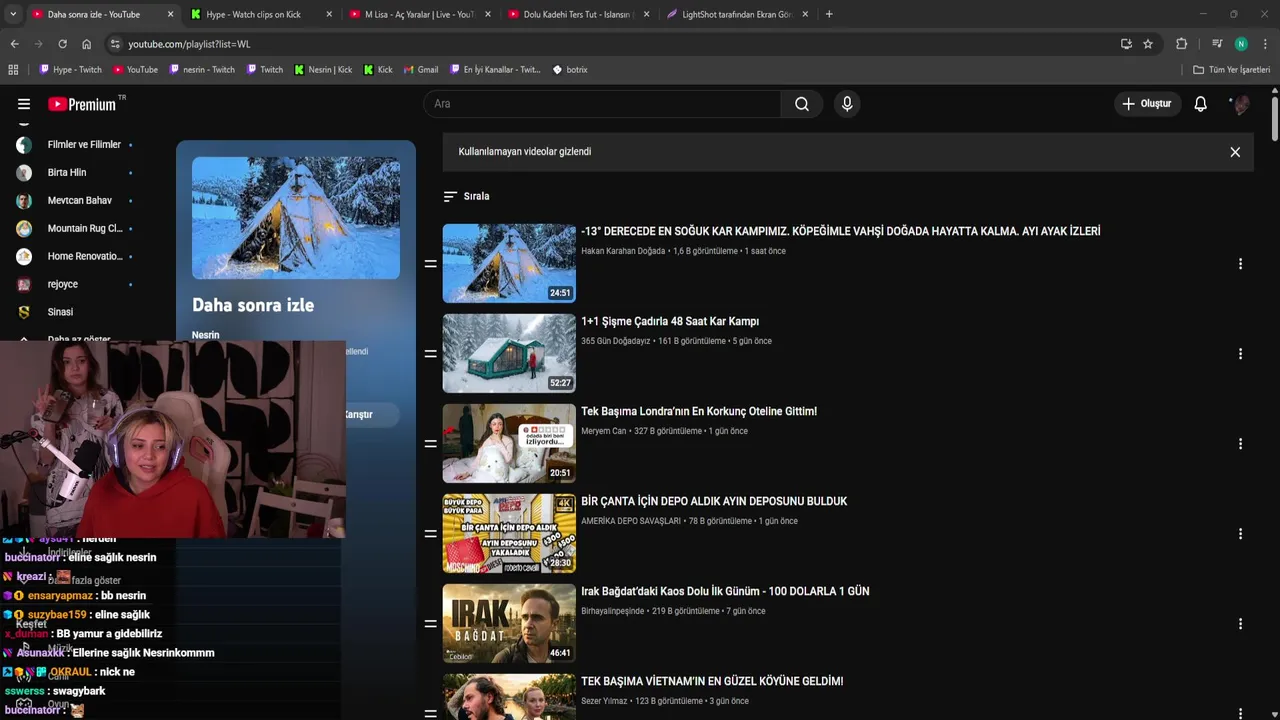Start voice search with microphone icon
The image size is (1280, 720).
click(847, 104)
